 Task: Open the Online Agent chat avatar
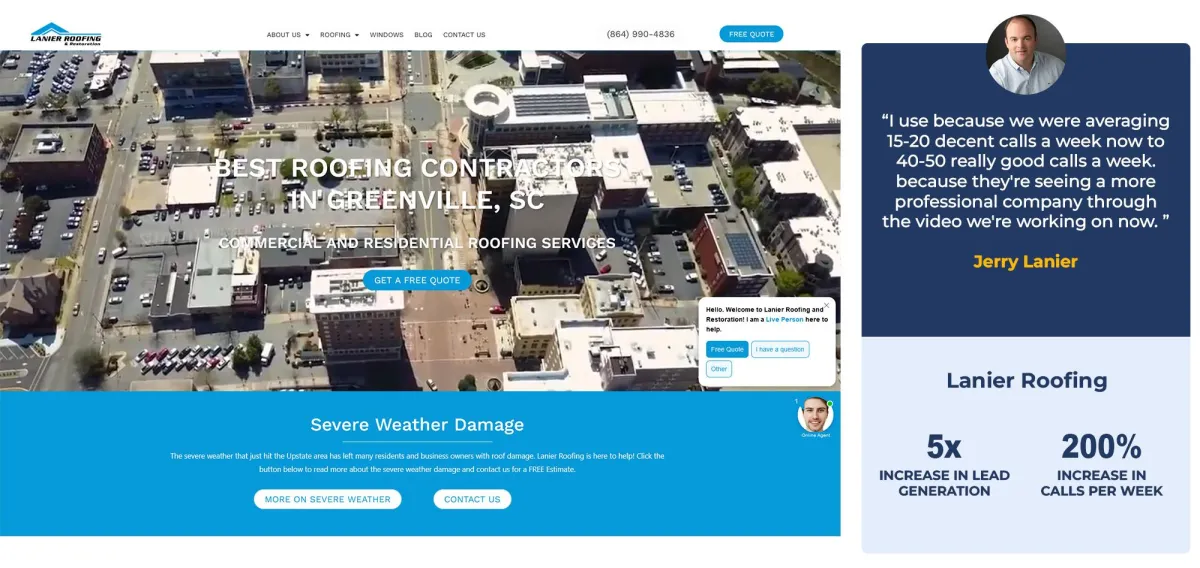pyautogui.click(x=815, y=415)
